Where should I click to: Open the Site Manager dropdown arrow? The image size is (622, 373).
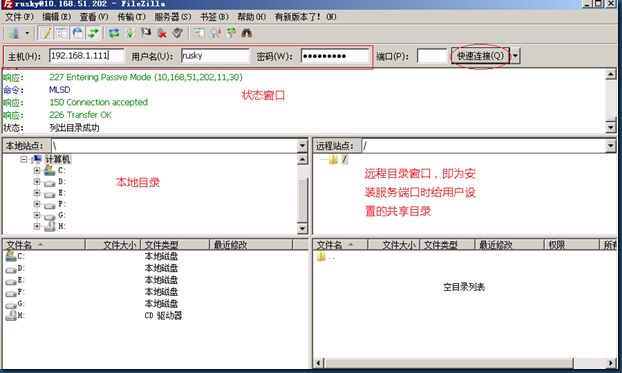click(x=27, y=33)
